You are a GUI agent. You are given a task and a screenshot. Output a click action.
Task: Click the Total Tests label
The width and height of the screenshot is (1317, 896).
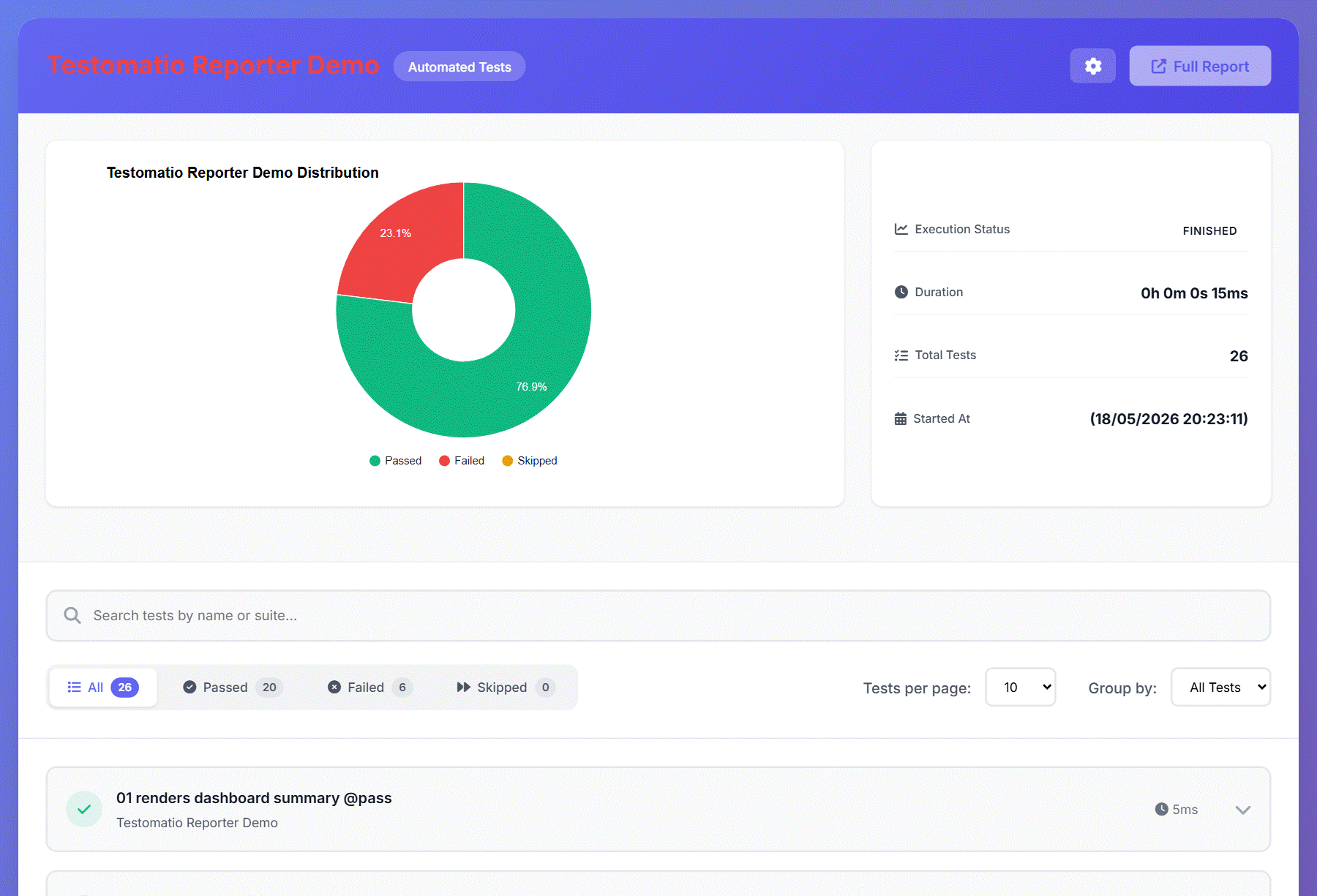[945, 355]
